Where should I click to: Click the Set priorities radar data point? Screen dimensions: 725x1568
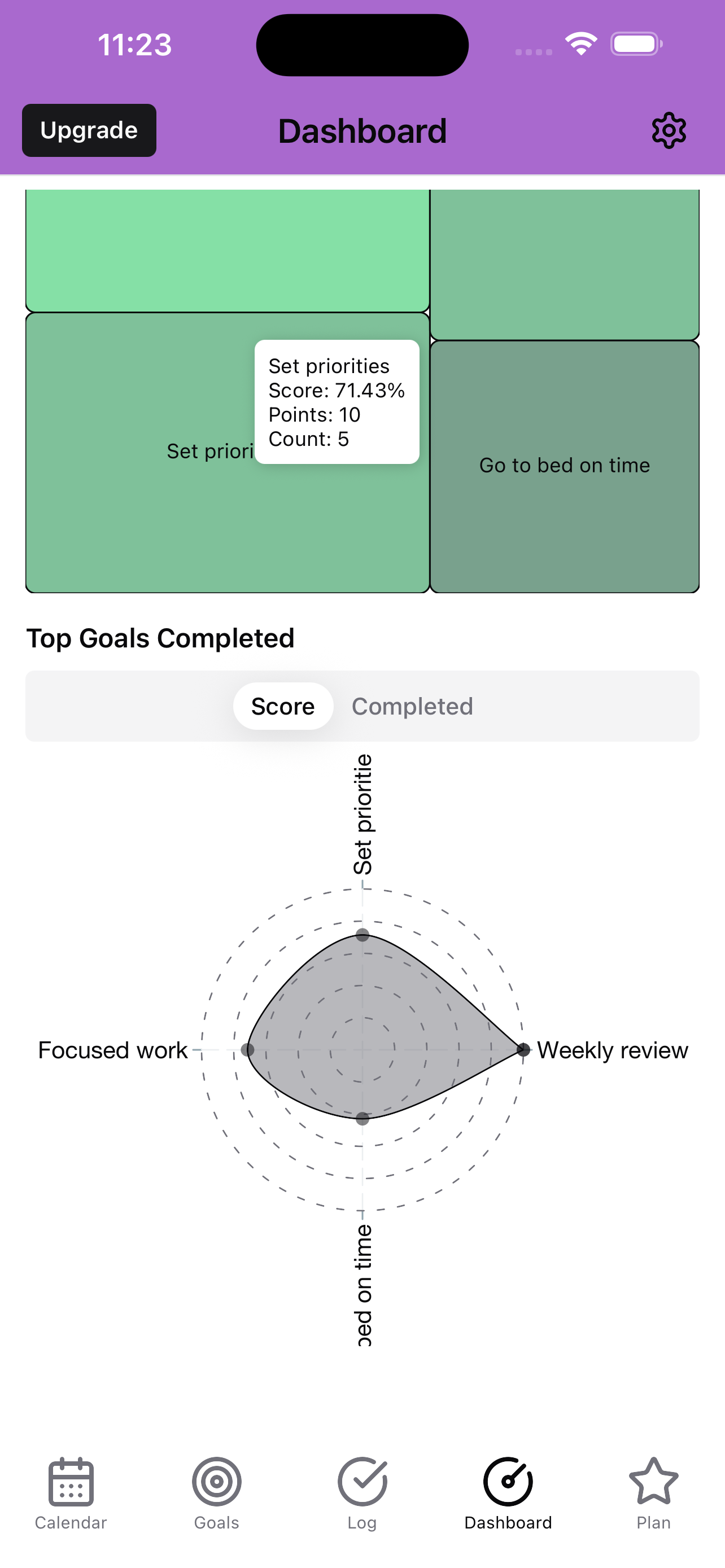coord(362,935)
